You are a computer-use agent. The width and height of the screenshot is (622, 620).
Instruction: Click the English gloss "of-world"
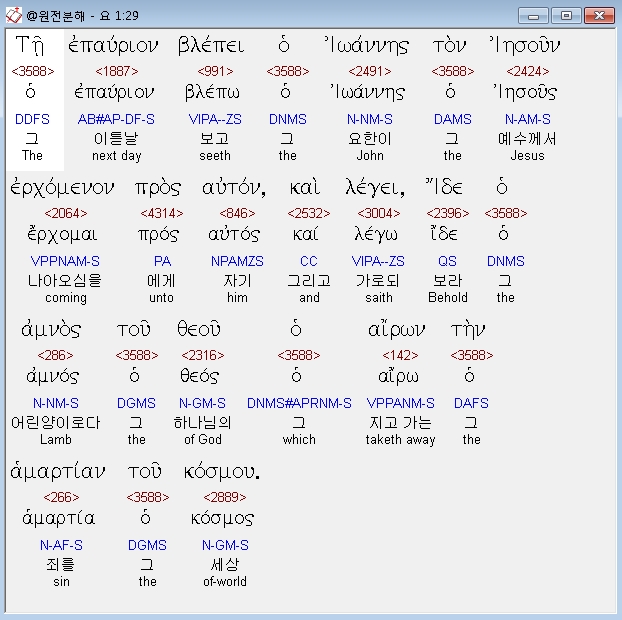(225, 582)
